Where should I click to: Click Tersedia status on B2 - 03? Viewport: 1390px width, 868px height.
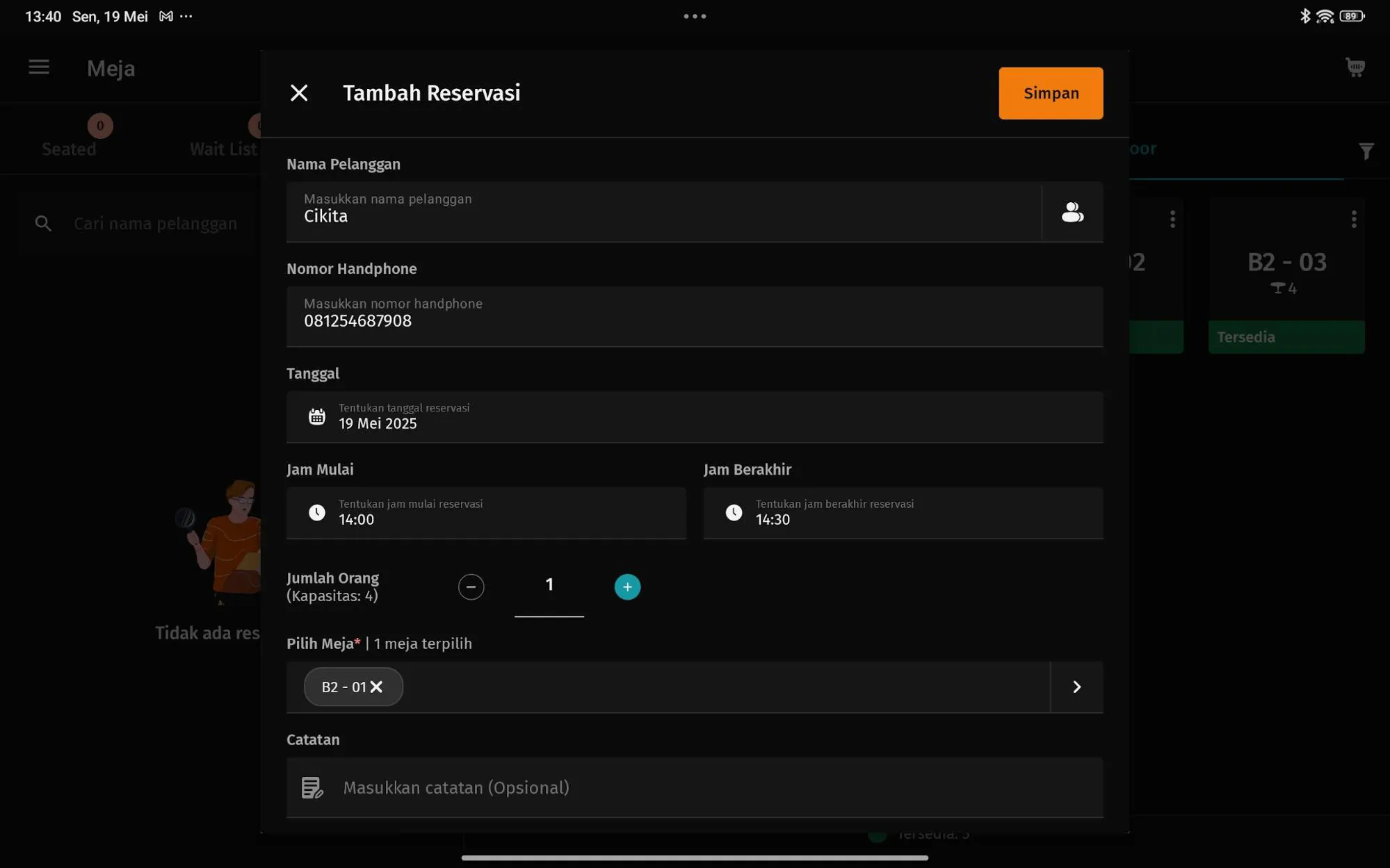[1286, 337]
